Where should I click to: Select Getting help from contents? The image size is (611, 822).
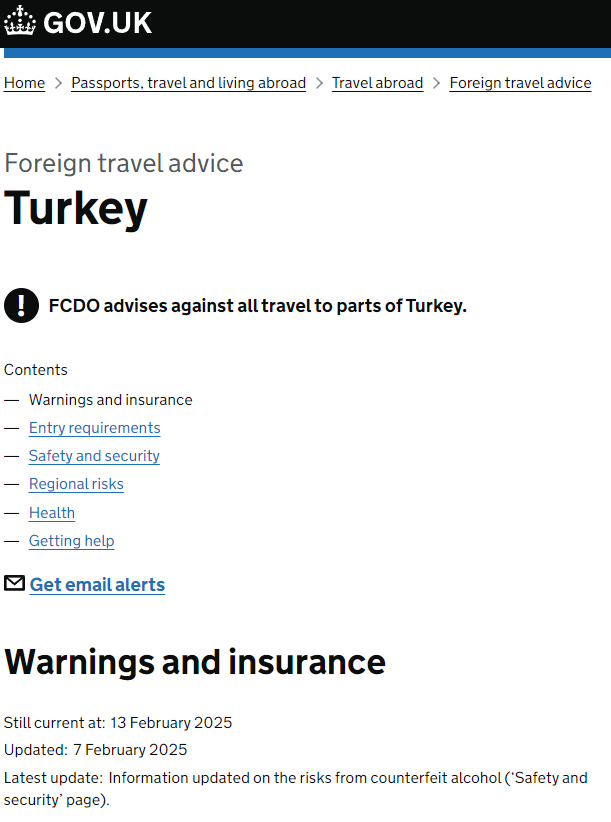[x=71, y=541]
